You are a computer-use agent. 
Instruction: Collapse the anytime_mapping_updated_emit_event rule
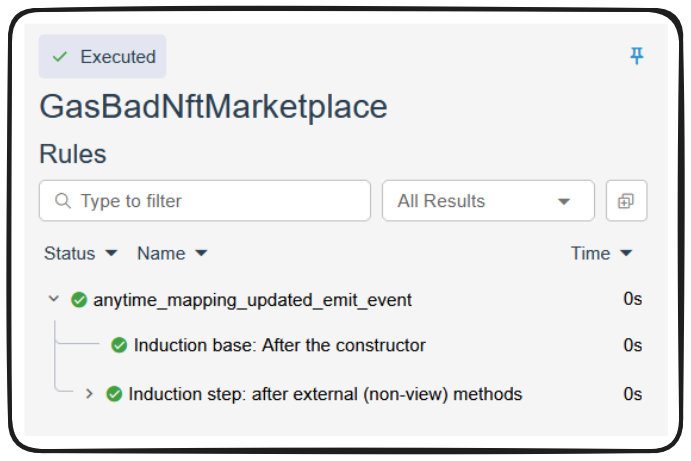[53, 300]
